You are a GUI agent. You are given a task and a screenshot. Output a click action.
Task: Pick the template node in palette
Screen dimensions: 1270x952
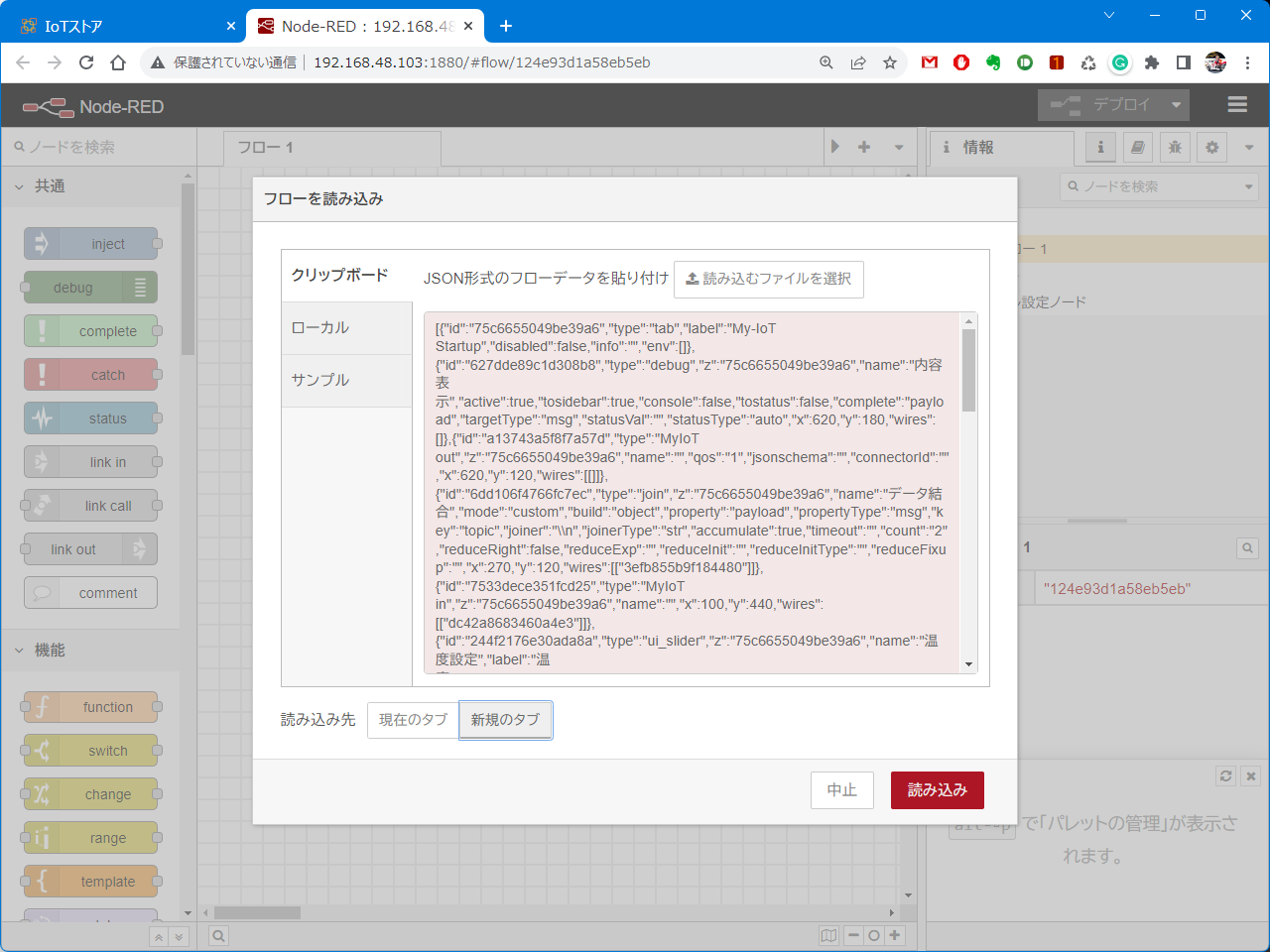tap(90, 882)
